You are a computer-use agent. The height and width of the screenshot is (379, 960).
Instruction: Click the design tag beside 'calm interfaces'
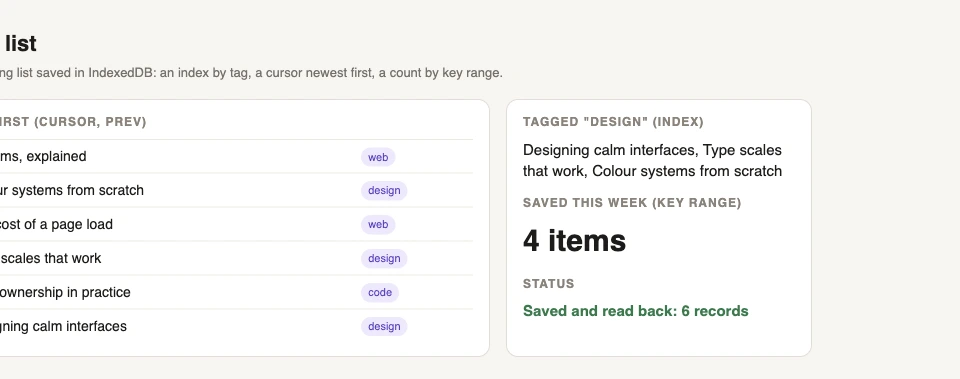tap(384, 327)
